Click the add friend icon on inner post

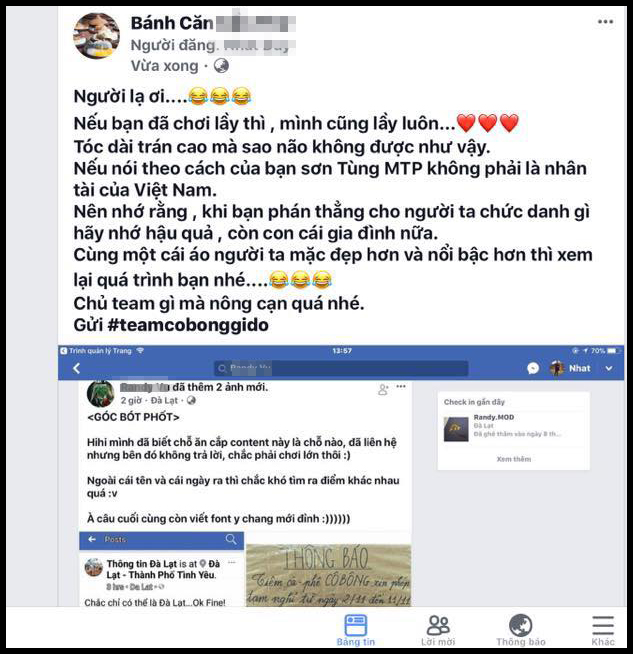[383, 390]
